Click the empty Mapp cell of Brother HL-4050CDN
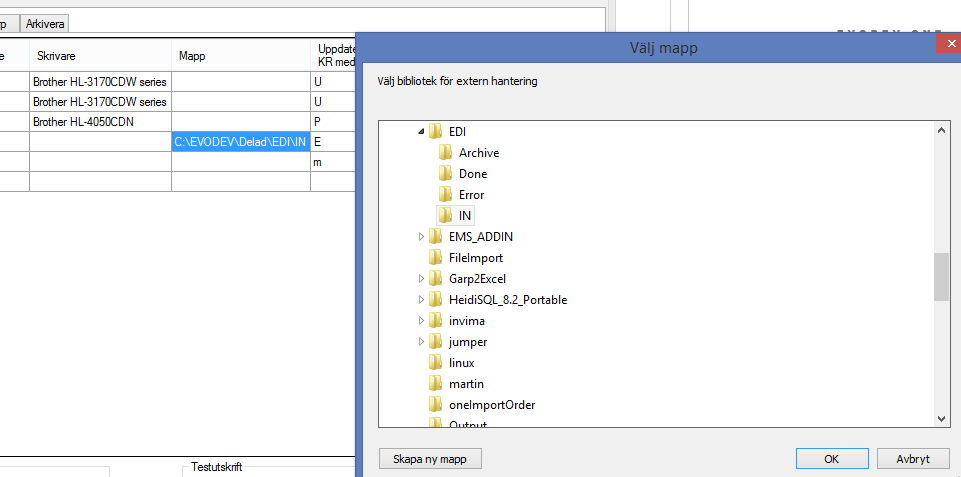The width and height of the screenshot is (961, 477). tap(241, 122)
